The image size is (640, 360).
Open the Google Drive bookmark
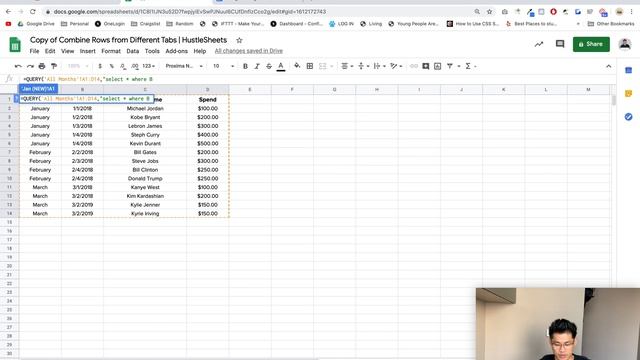click(x=36, y=24)
